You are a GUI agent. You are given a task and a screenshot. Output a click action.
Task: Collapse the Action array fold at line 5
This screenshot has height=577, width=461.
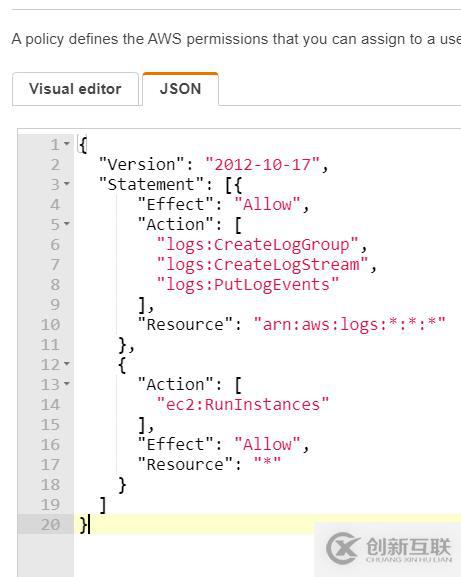(x=67, y=223)
